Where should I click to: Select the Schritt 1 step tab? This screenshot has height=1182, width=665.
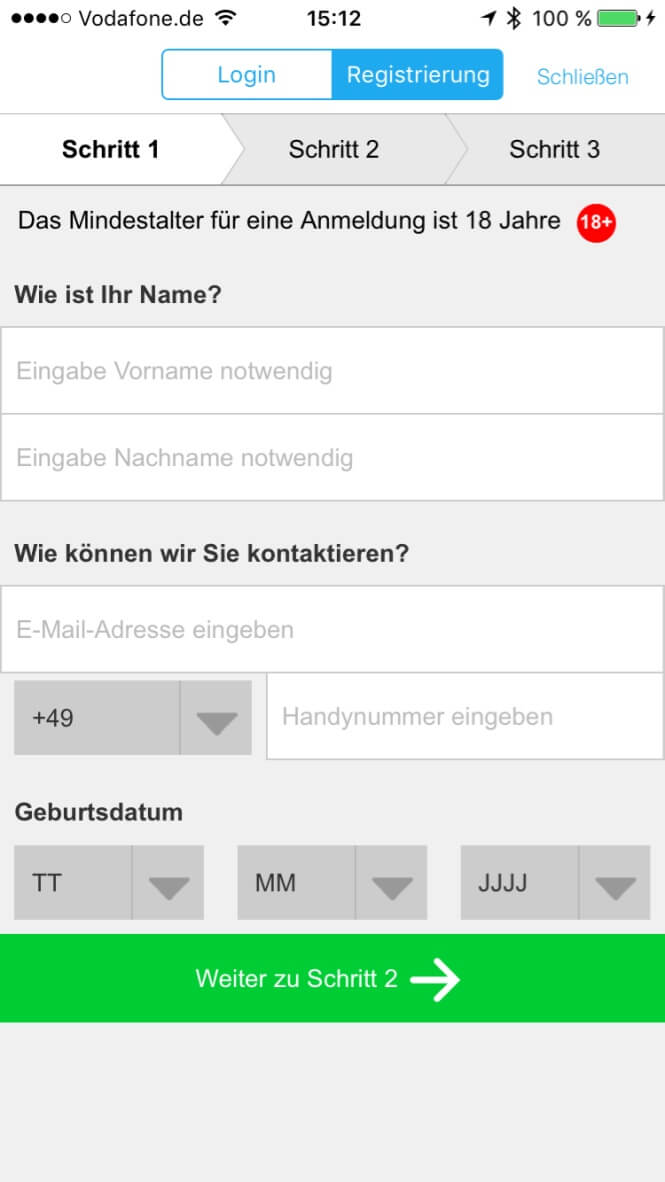[x=111, y=149]
